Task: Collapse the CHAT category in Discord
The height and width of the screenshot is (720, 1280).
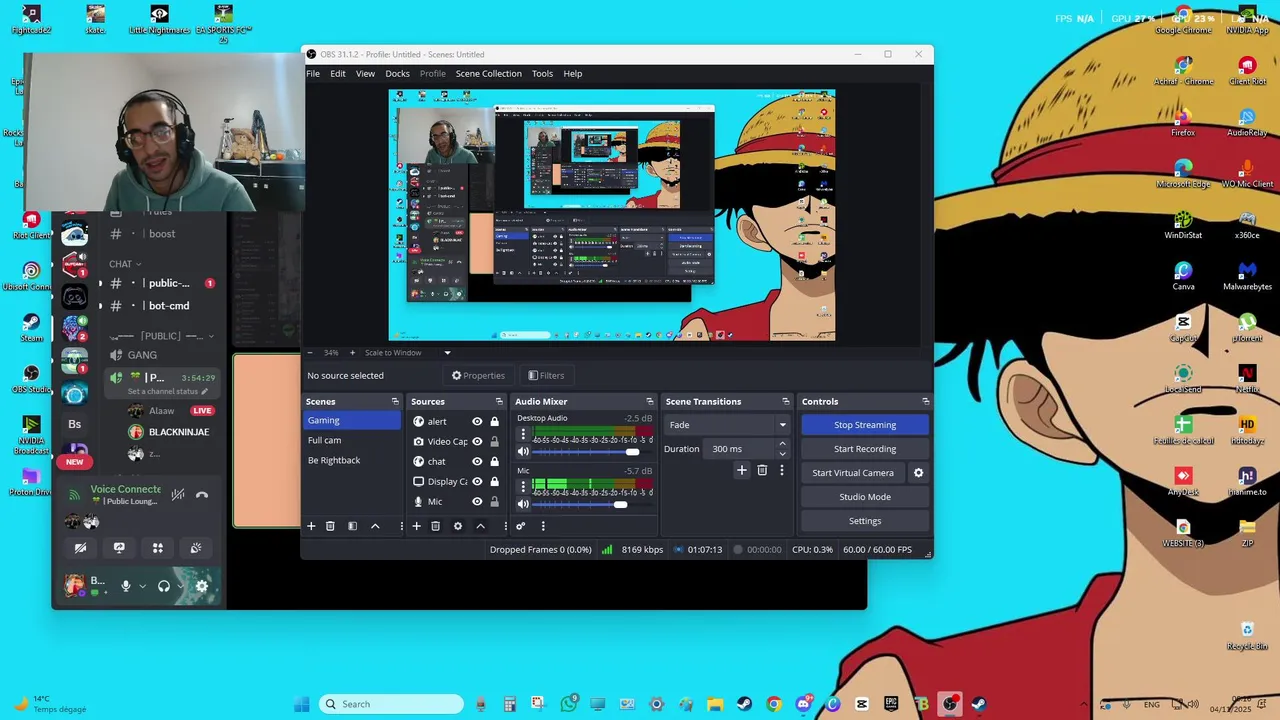Action: point(125,264)
